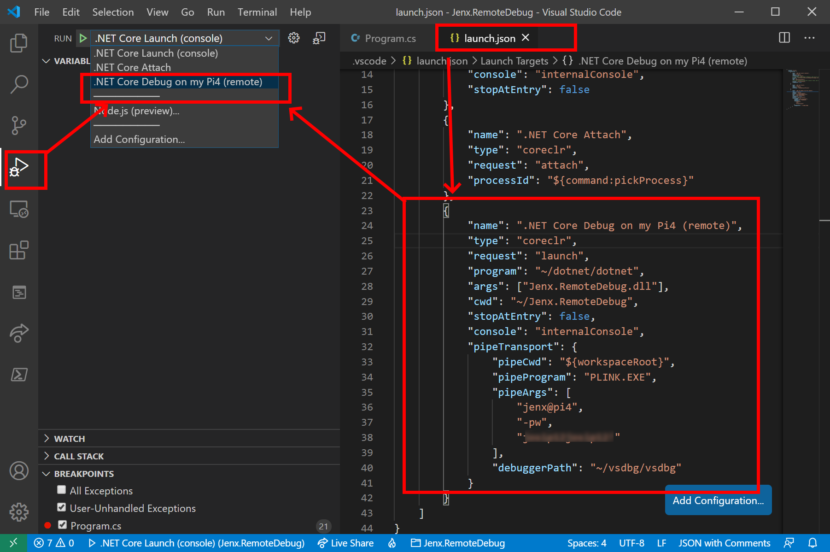Click the feedback icon in status bar

point(789,543)
